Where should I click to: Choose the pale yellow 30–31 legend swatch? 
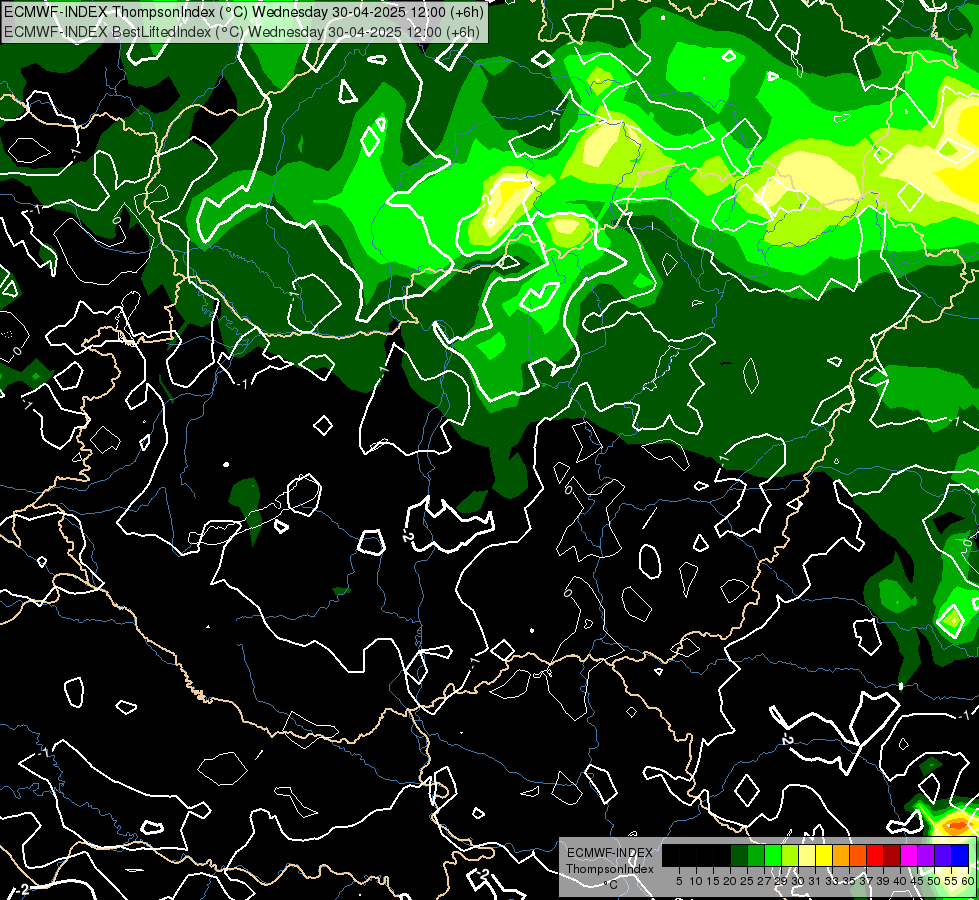[807, 855]
